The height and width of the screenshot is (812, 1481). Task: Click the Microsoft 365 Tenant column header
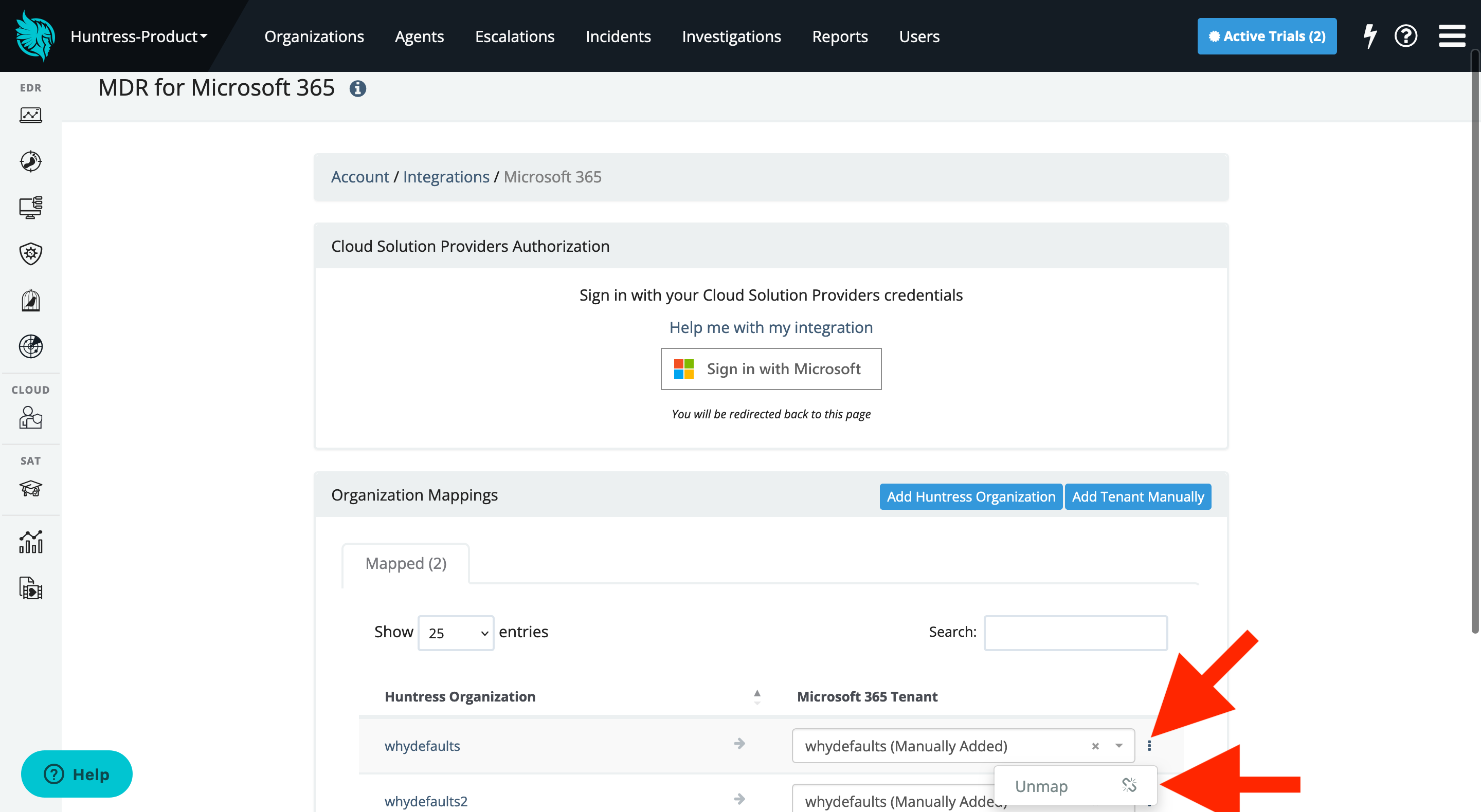click(x=867, y=697)
